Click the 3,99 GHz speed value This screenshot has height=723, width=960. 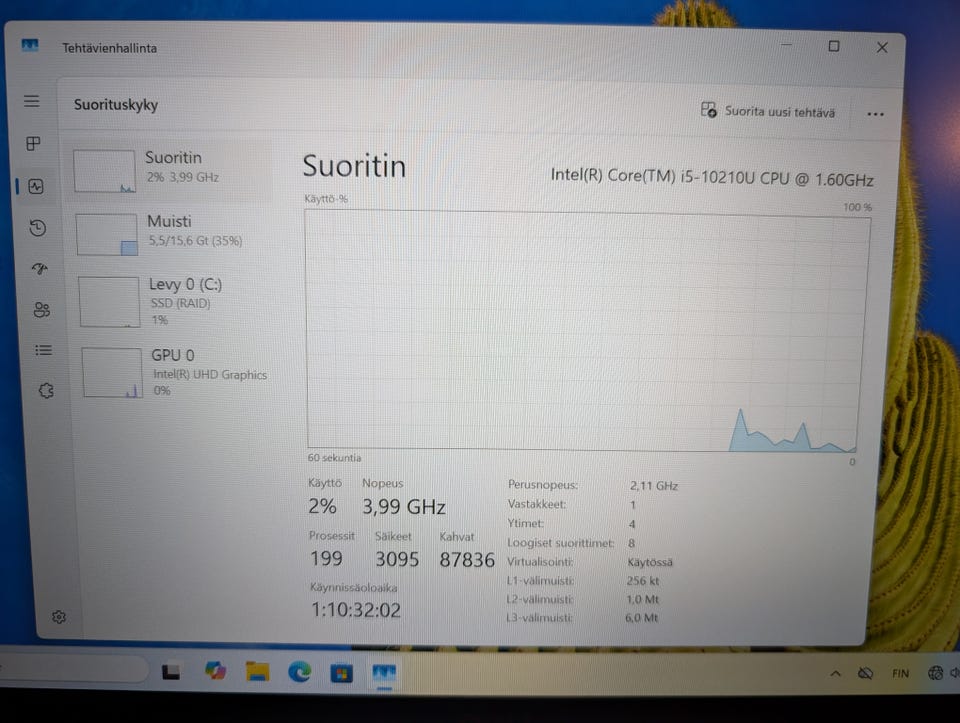pos(403,507)
